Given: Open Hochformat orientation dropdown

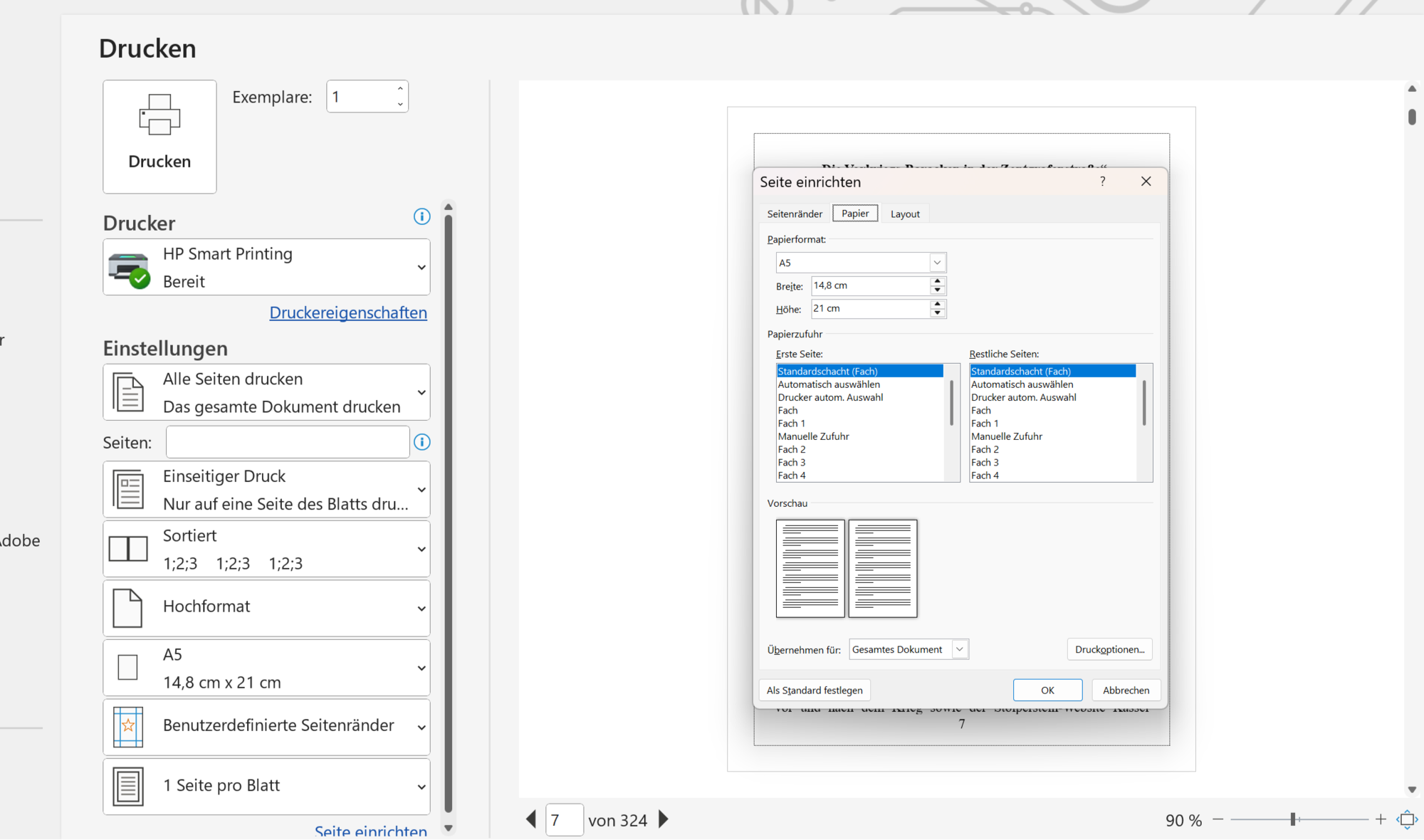Looking at the screenshot, I should click(266, 608).
